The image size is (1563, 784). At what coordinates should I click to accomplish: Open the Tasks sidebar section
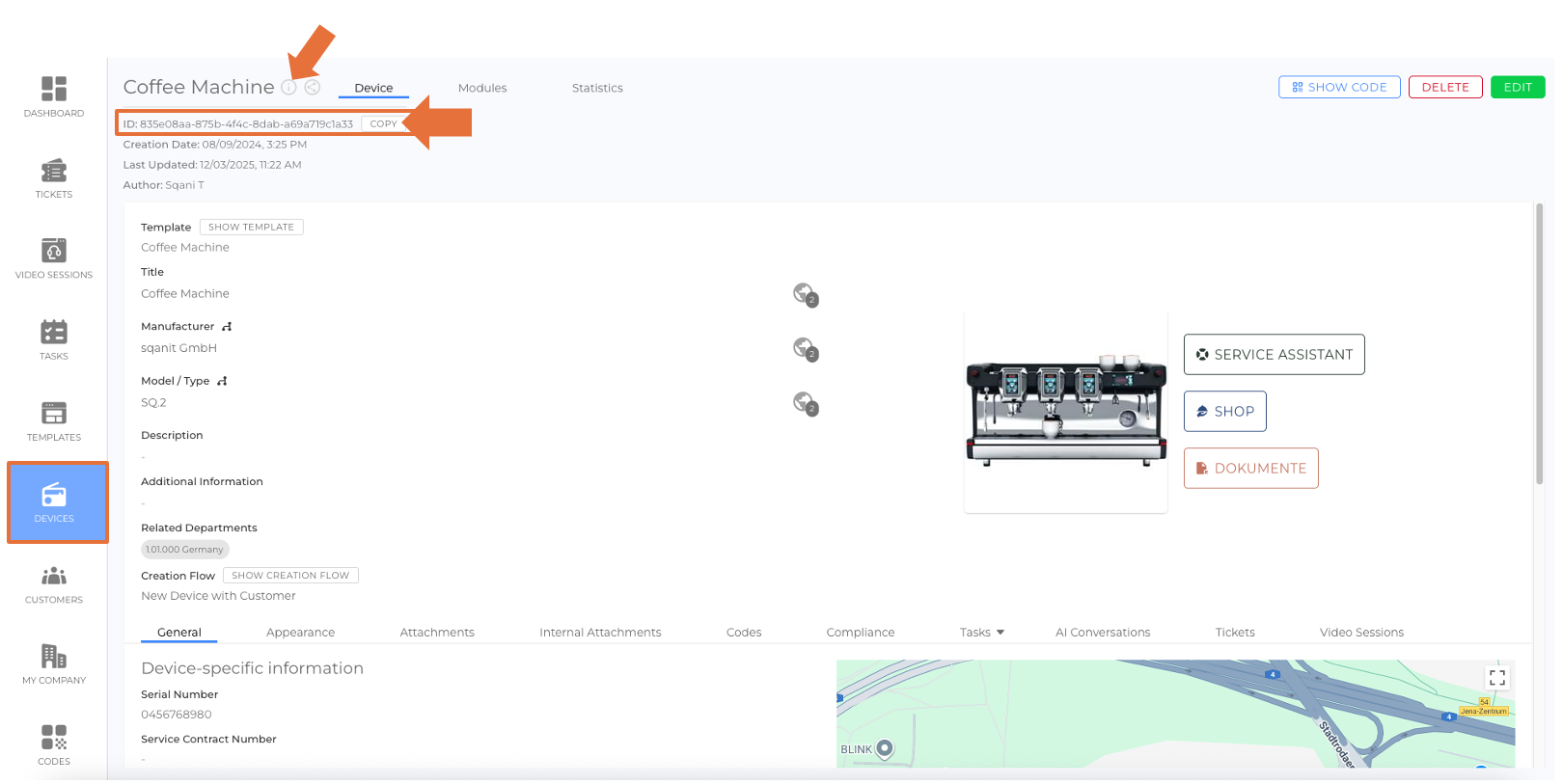tap(54, 339)
